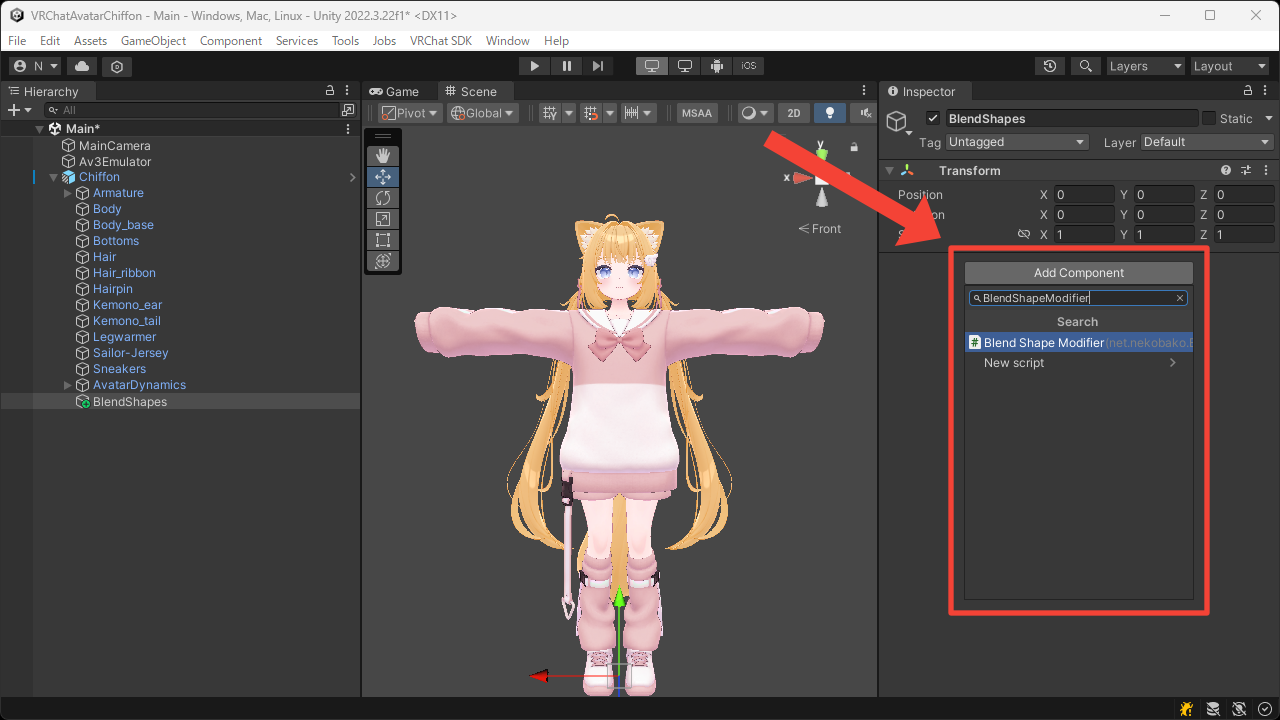1280x720 pixels.
Task: Toggle scene lighting bulb button
Action: 829,113
